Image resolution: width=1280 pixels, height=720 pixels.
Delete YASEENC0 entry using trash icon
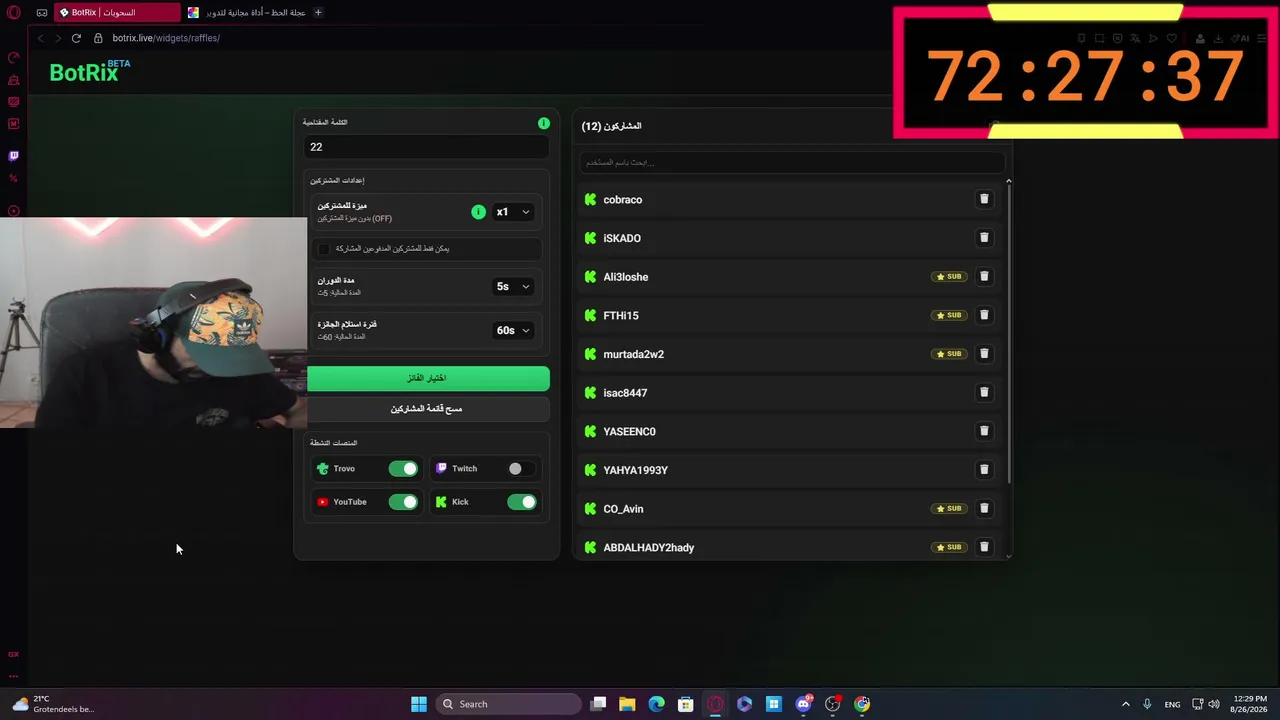[x=984, y=431]
